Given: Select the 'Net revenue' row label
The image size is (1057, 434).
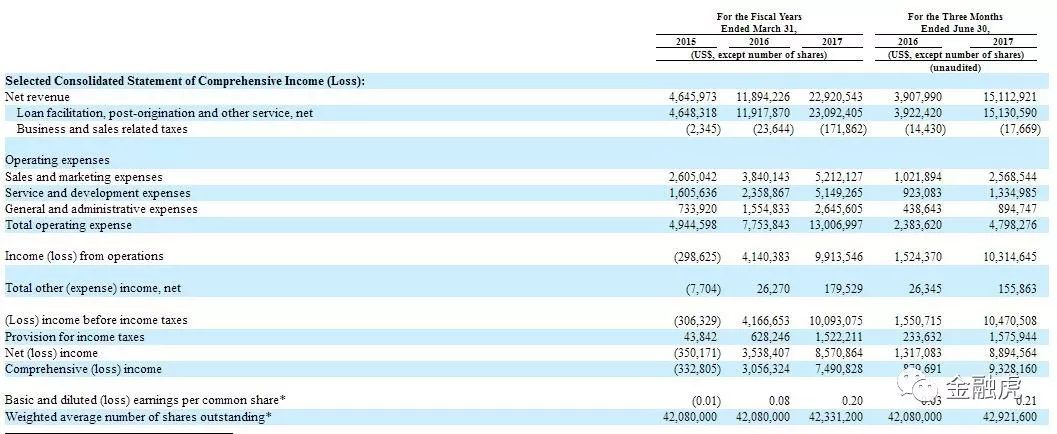Looking at the screenshot, I should [38, 97].
